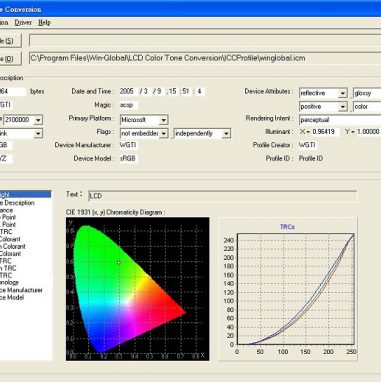
Task: Open the Help menu
Action: point(44,23)
